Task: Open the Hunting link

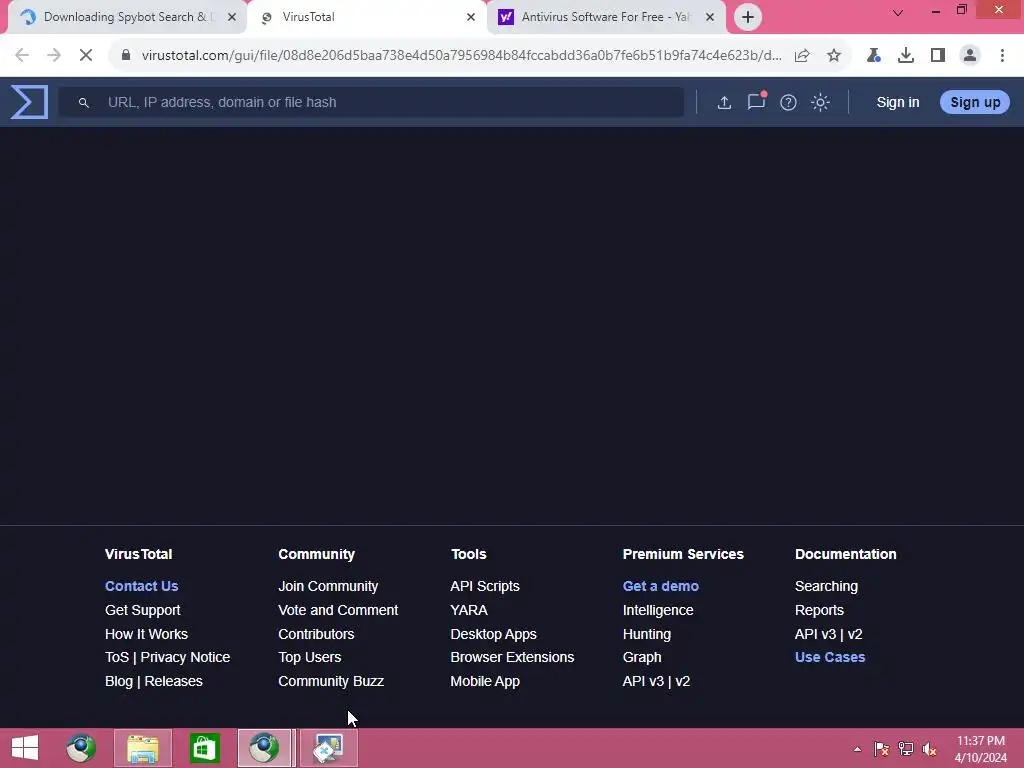Action: click(x=647, y=634)
